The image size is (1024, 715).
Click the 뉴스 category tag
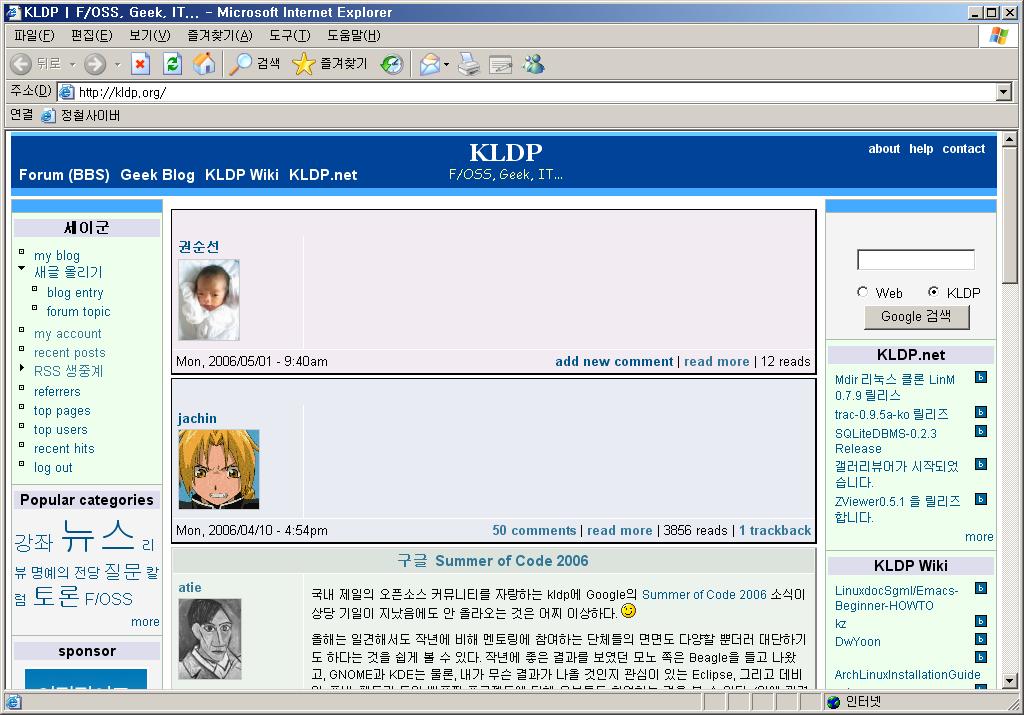(98, 535)
